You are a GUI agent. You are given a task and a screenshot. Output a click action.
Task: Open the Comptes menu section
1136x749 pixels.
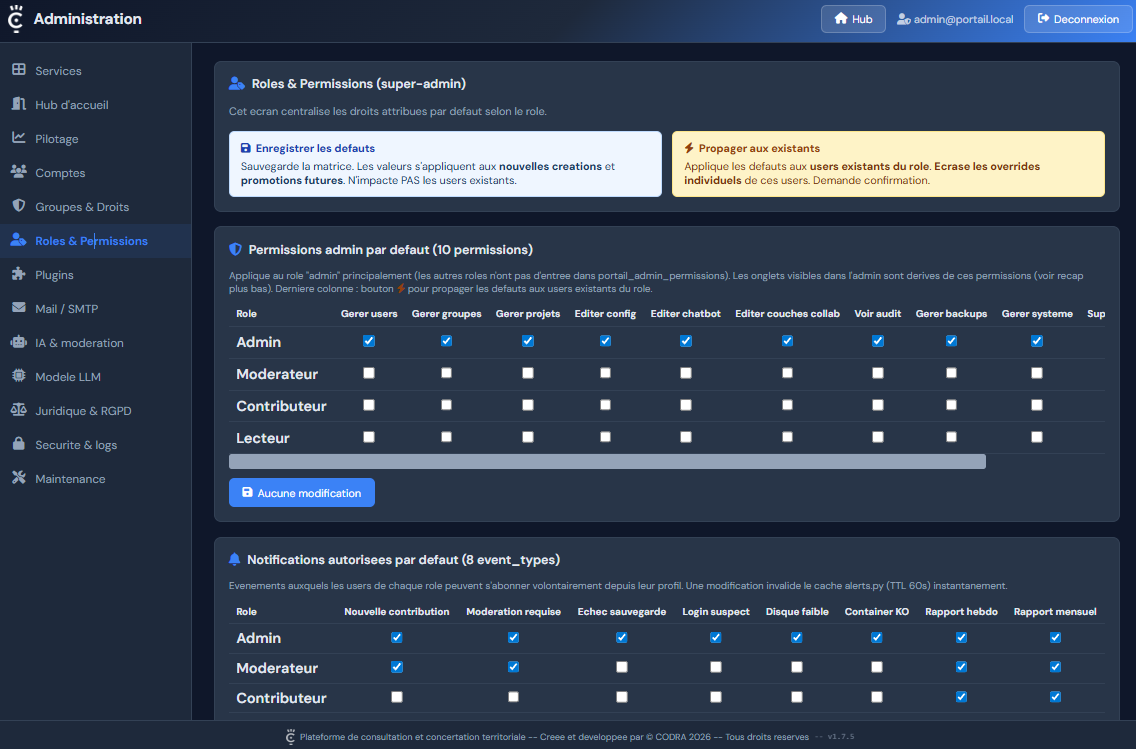[60, 173]
